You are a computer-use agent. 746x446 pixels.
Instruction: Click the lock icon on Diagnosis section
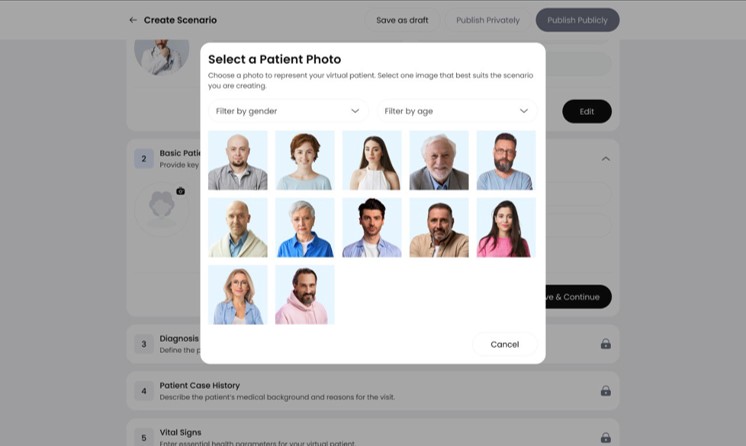pyautogui.click(x=605, y=344)
